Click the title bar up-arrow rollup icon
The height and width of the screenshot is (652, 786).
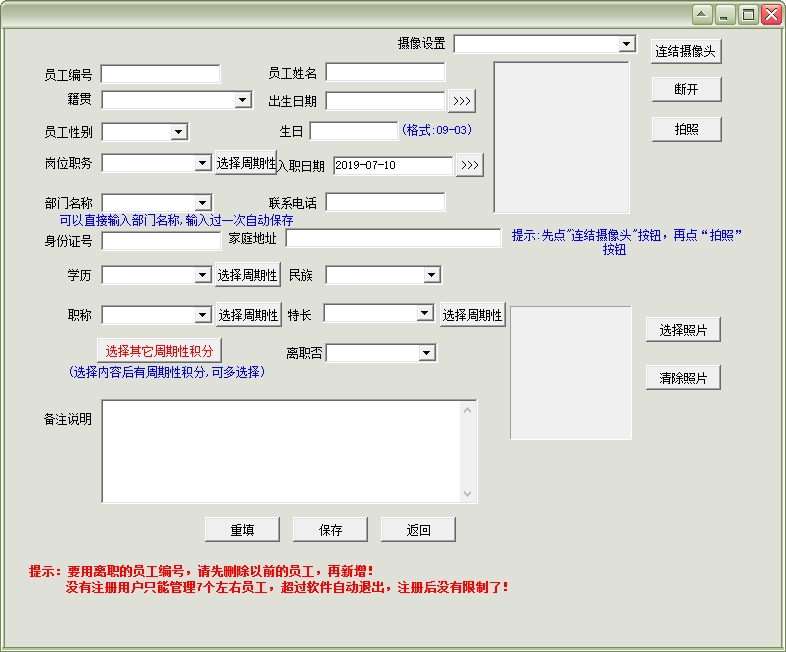tap(702, 15)
